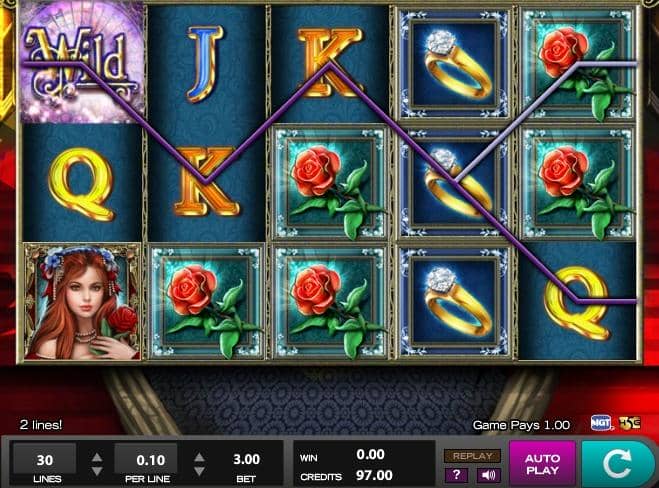Spin the reels with the teal arrow button

(618, 464)
